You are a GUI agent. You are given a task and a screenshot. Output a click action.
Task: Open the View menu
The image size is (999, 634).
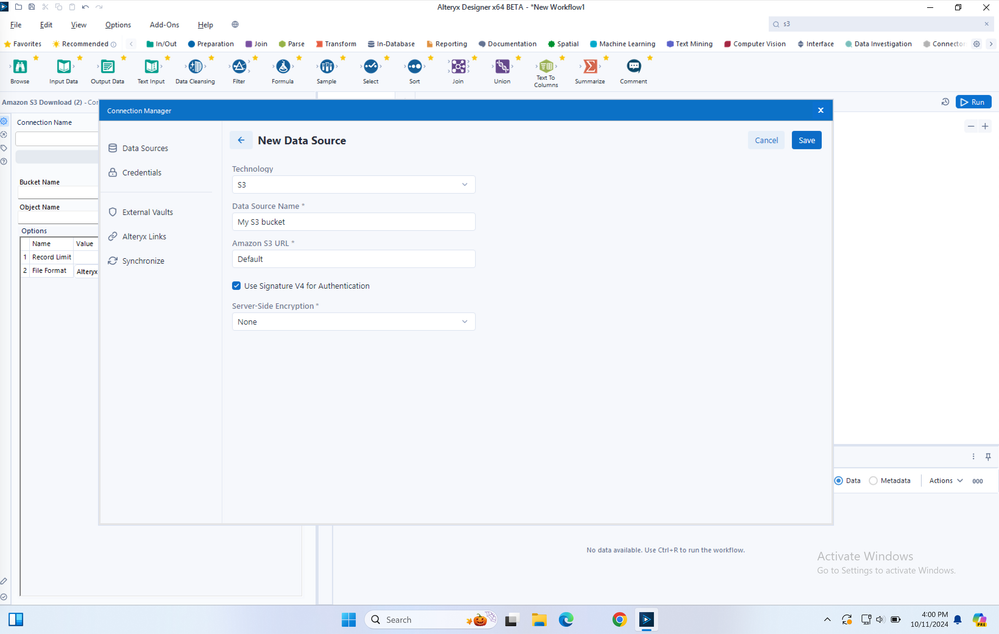78,25
